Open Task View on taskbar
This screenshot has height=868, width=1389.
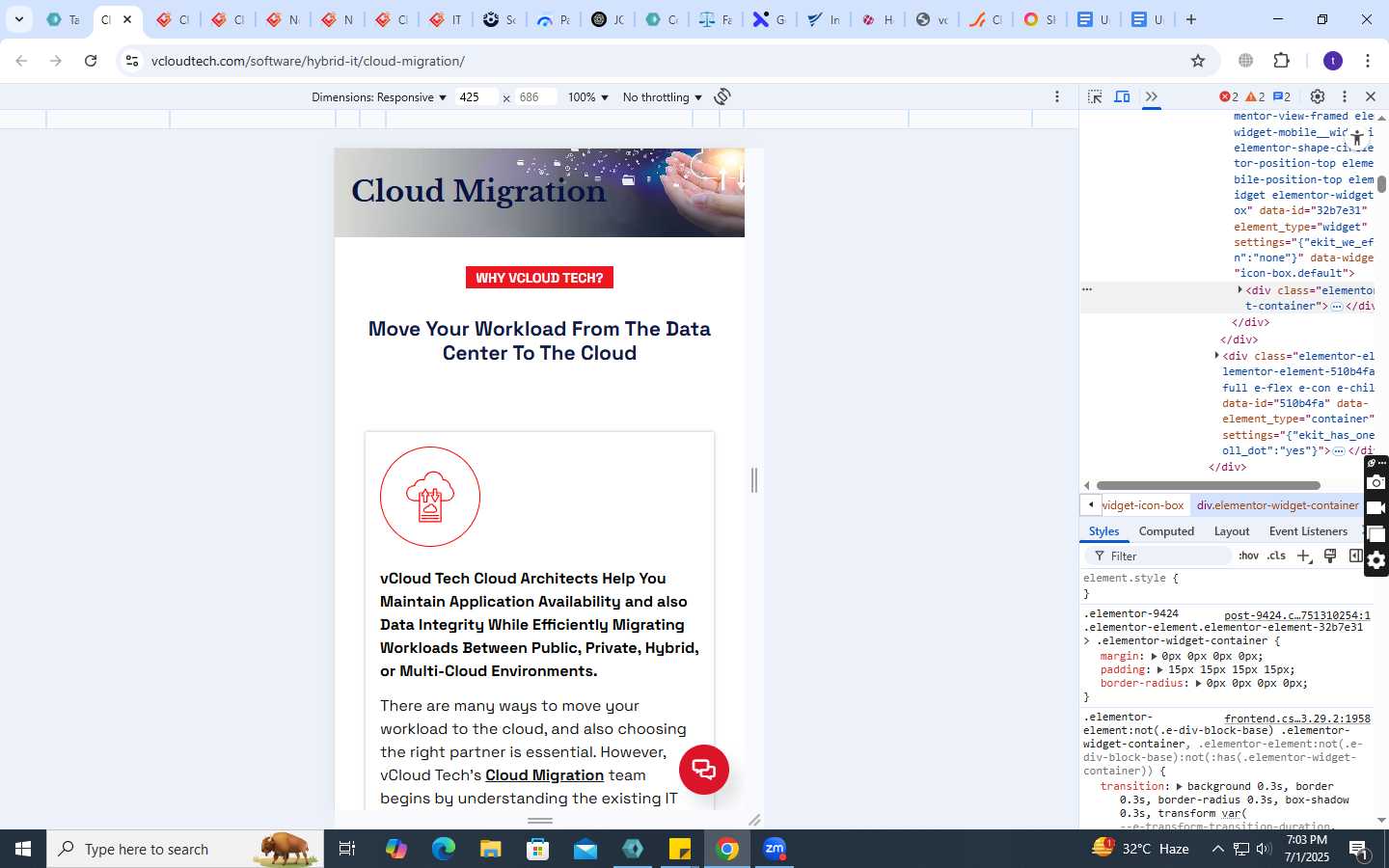tap(347, 849)
